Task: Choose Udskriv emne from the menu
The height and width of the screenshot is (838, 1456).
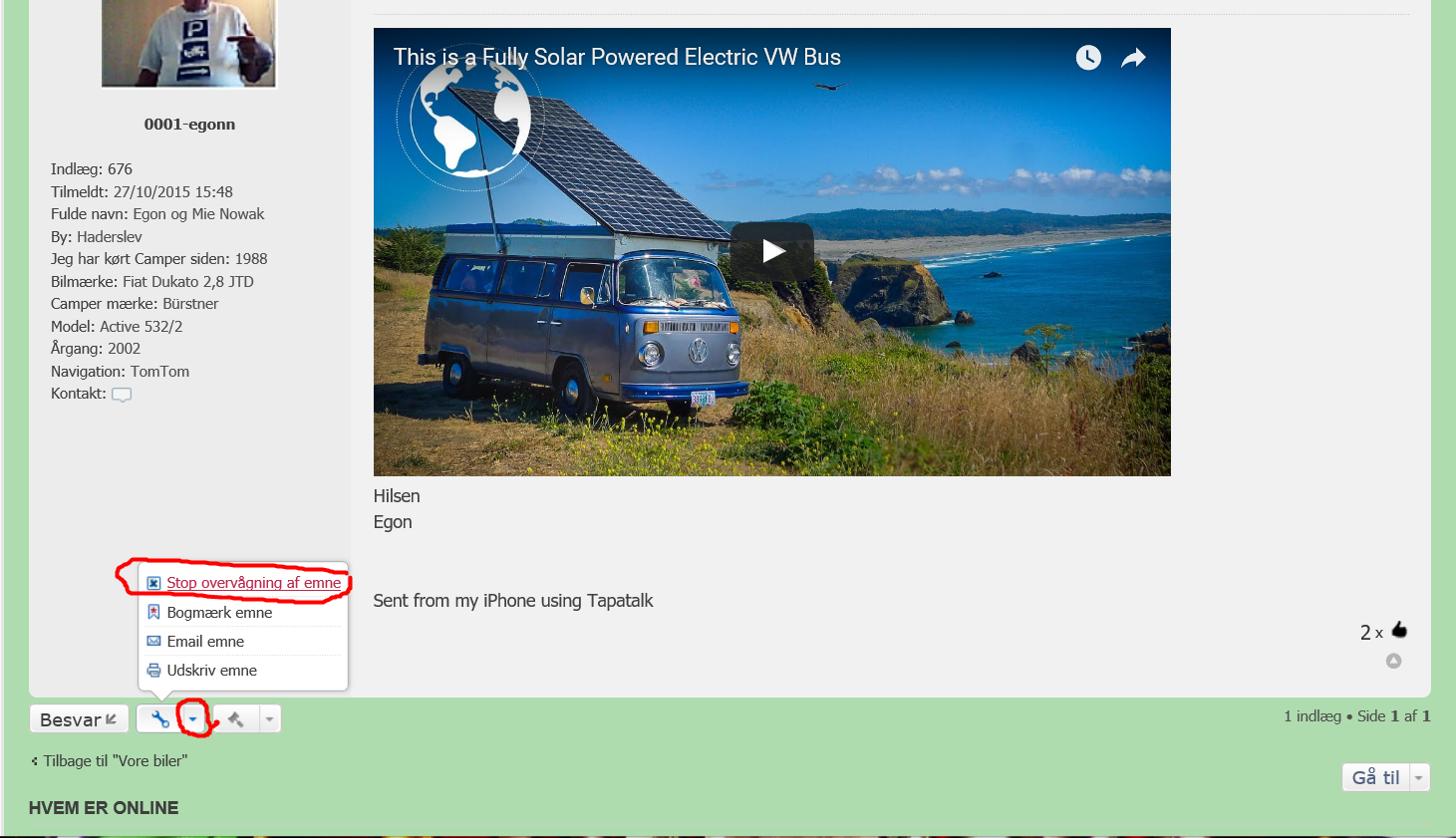Action: coord(211,670)
